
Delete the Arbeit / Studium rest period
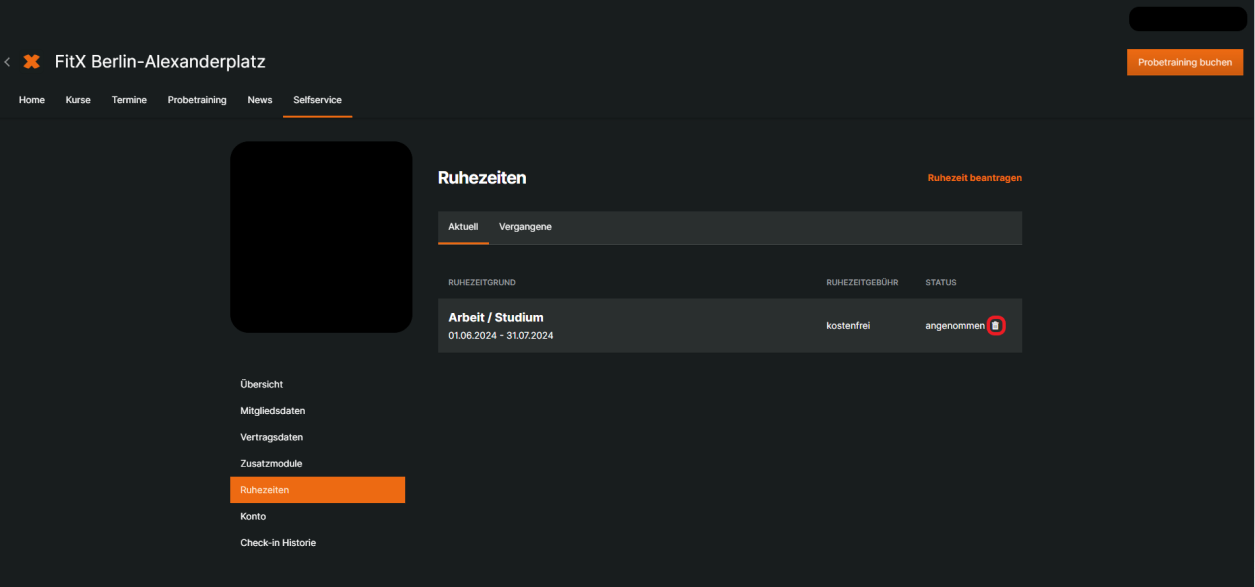(995, 325)
